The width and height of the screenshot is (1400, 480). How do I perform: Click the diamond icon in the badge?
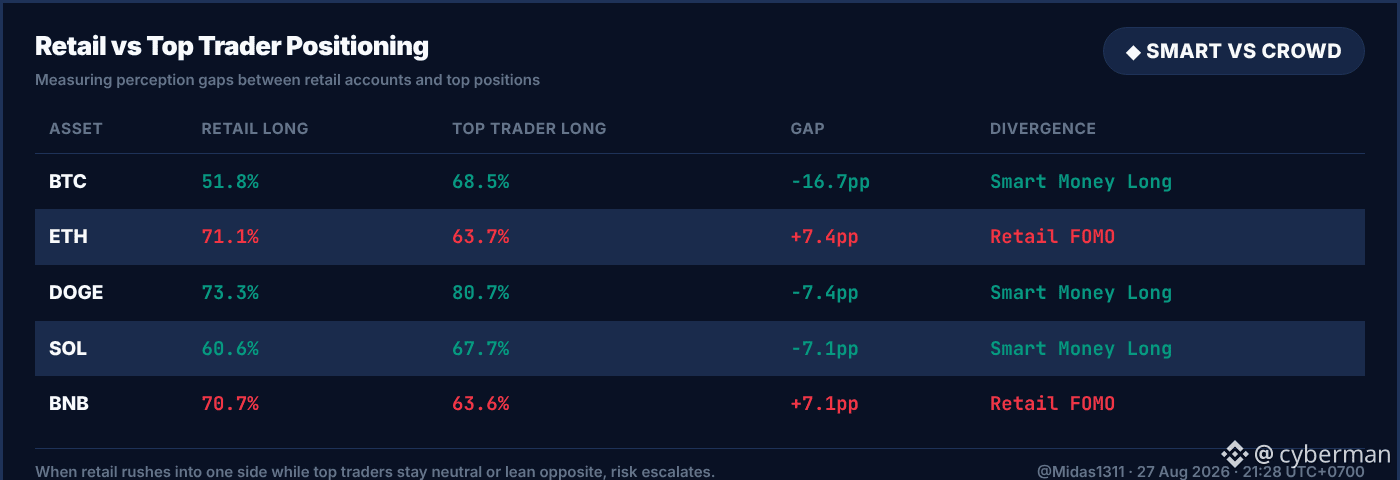pos(1133,52)
